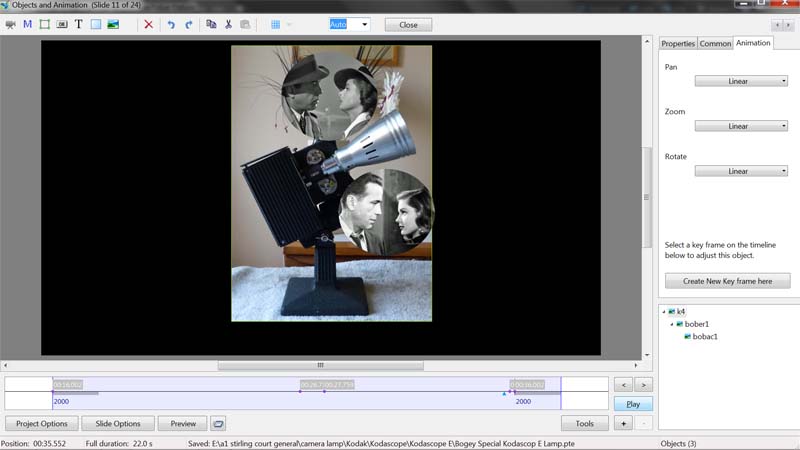Image resolution: width=800 pixels, height=450 pixels.
Task: Click the bober1 image object icon
Action: coord(680,324)
